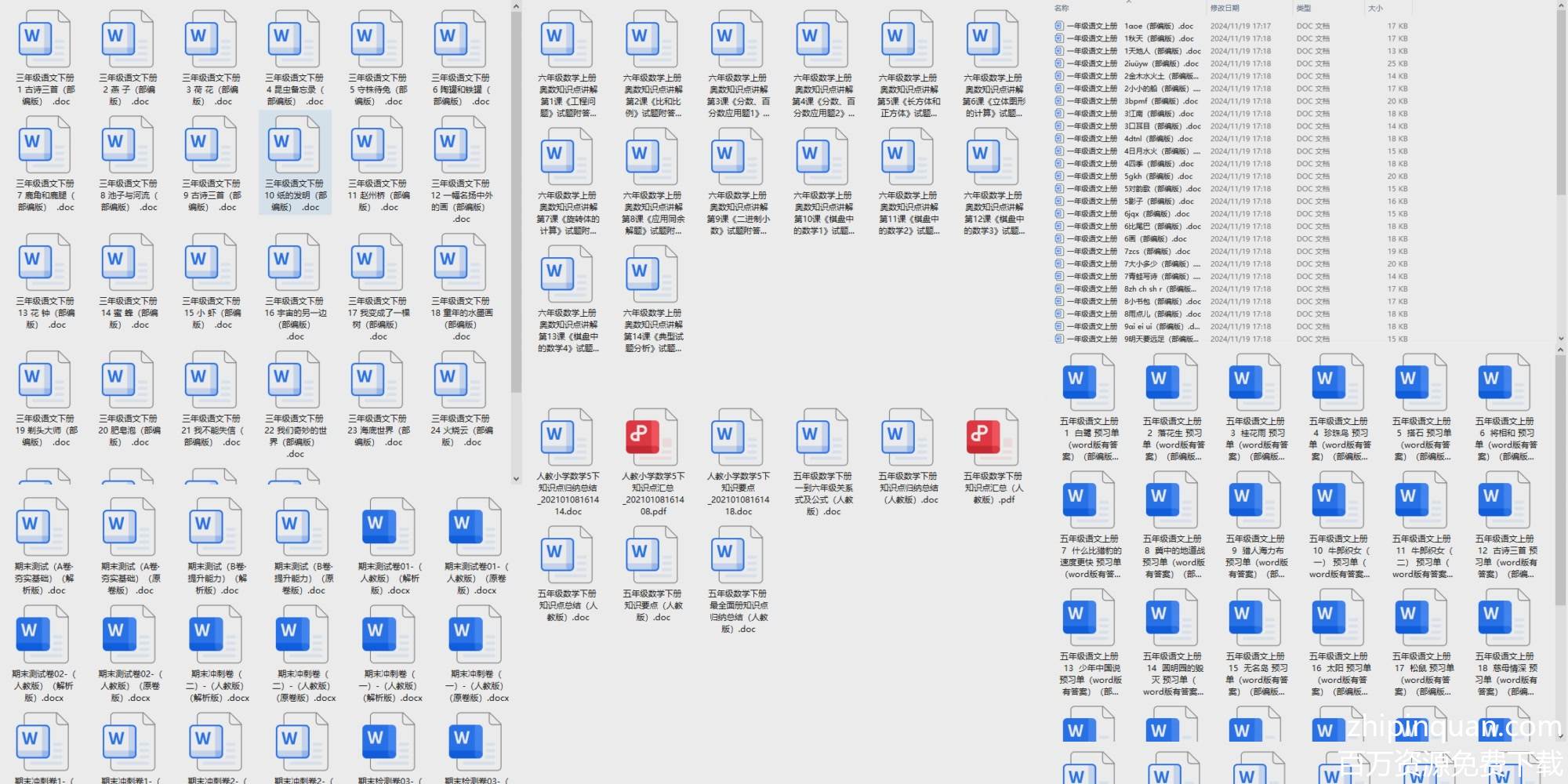Click the small doc icon of the 1aoe row
The width and height of the screenshot is (1568, 784).
point(1059,26)
